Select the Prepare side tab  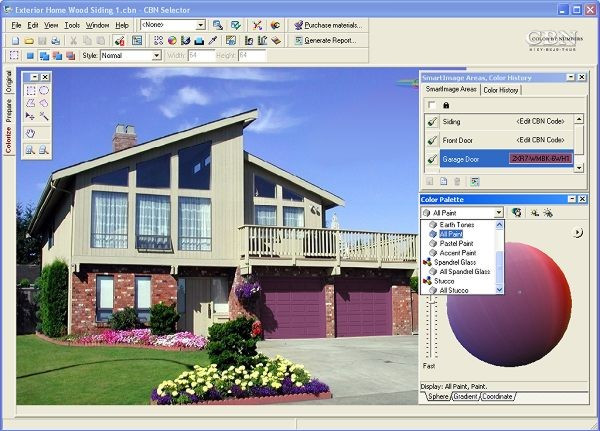coord(8,111)
